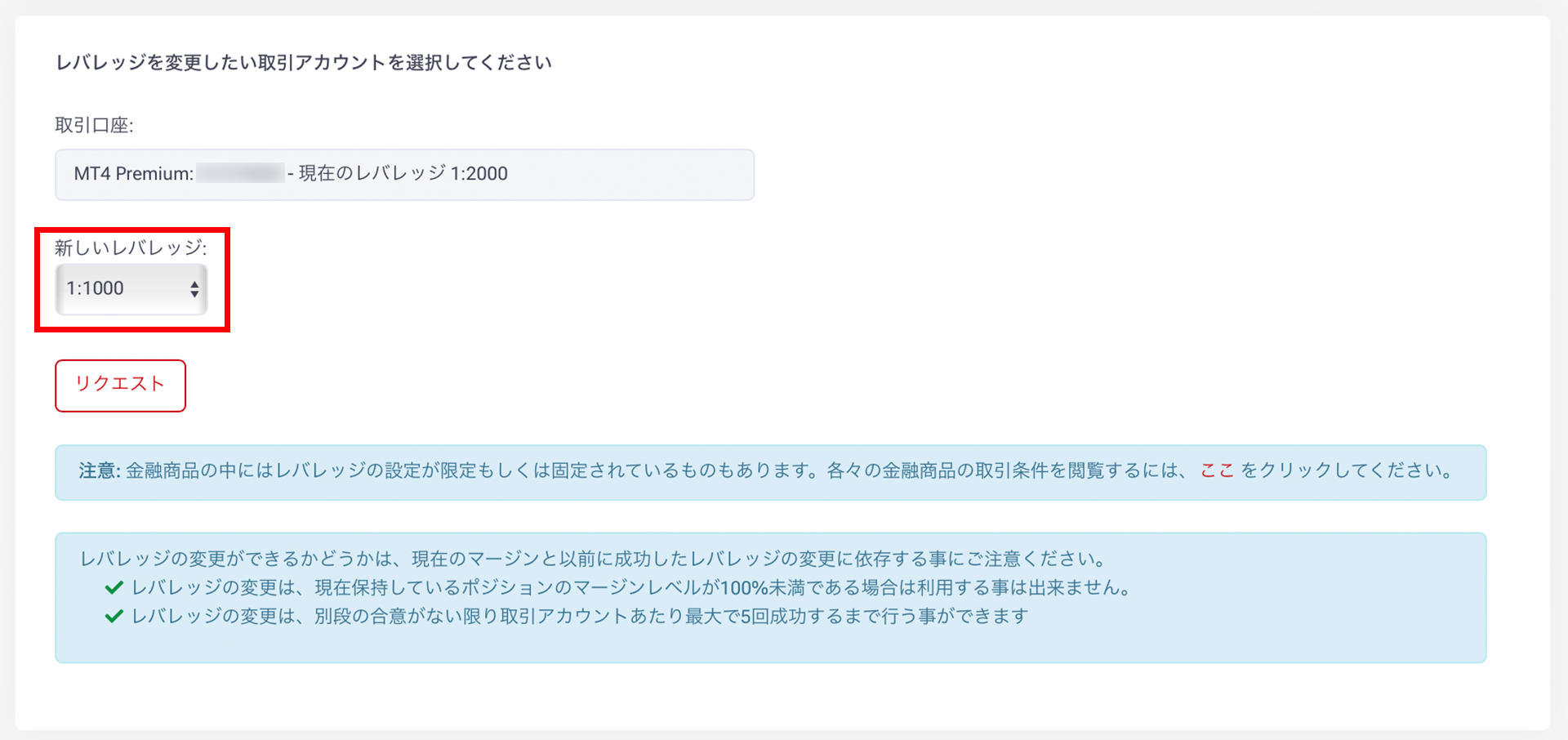This screenshot has width=1568, height=740.
Task: Open the 取引口座 account selection field
Action: pyautogui.click(x=404, y=175)
